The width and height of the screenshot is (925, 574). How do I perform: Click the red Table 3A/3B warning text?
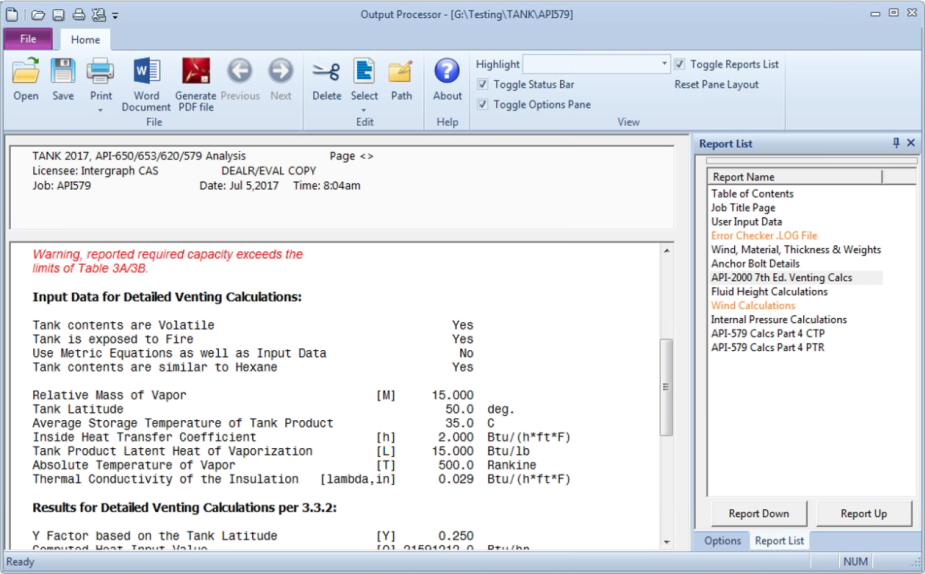tap(168, 261)
